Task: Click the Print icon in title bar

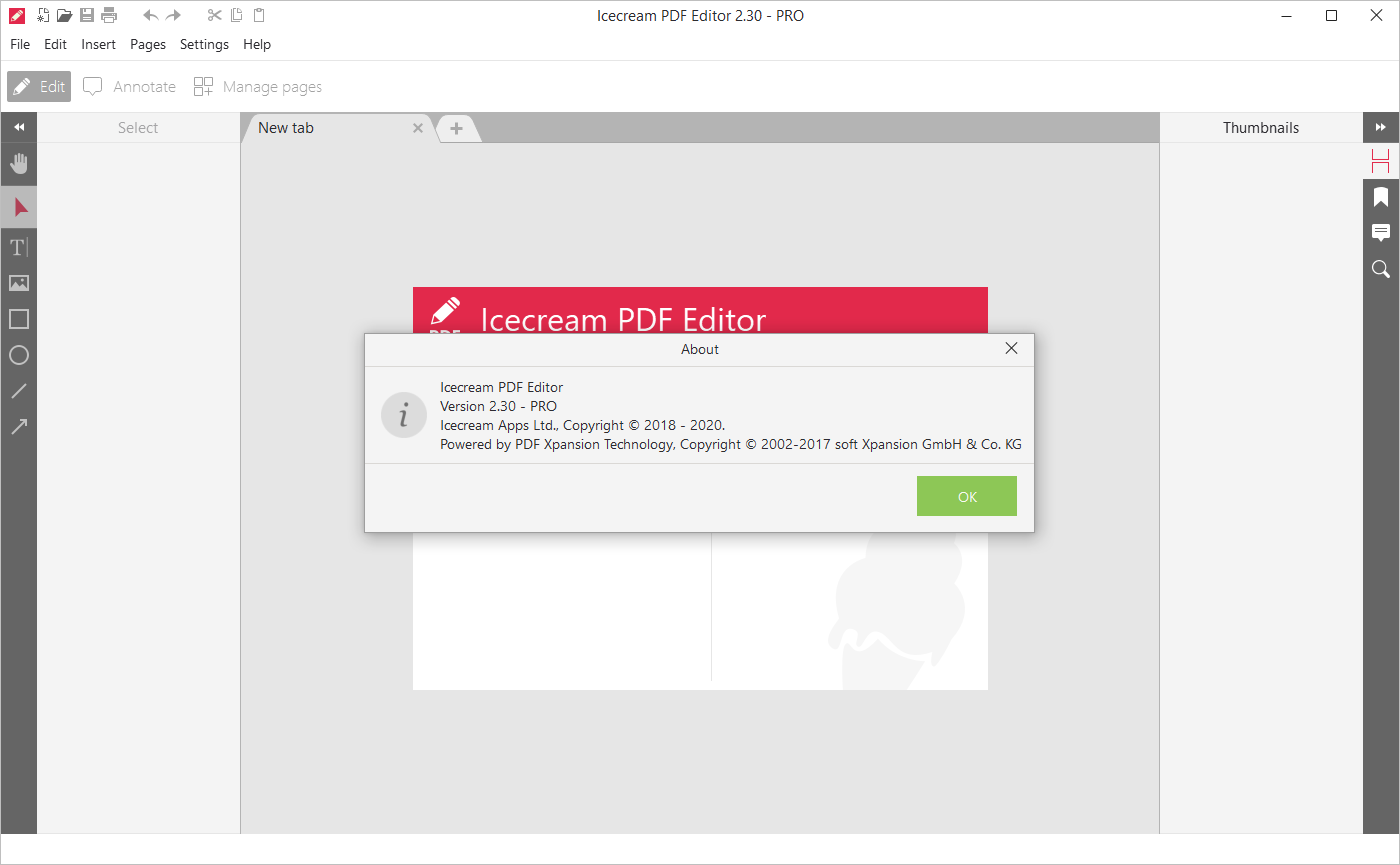Action: pos(109,15)
